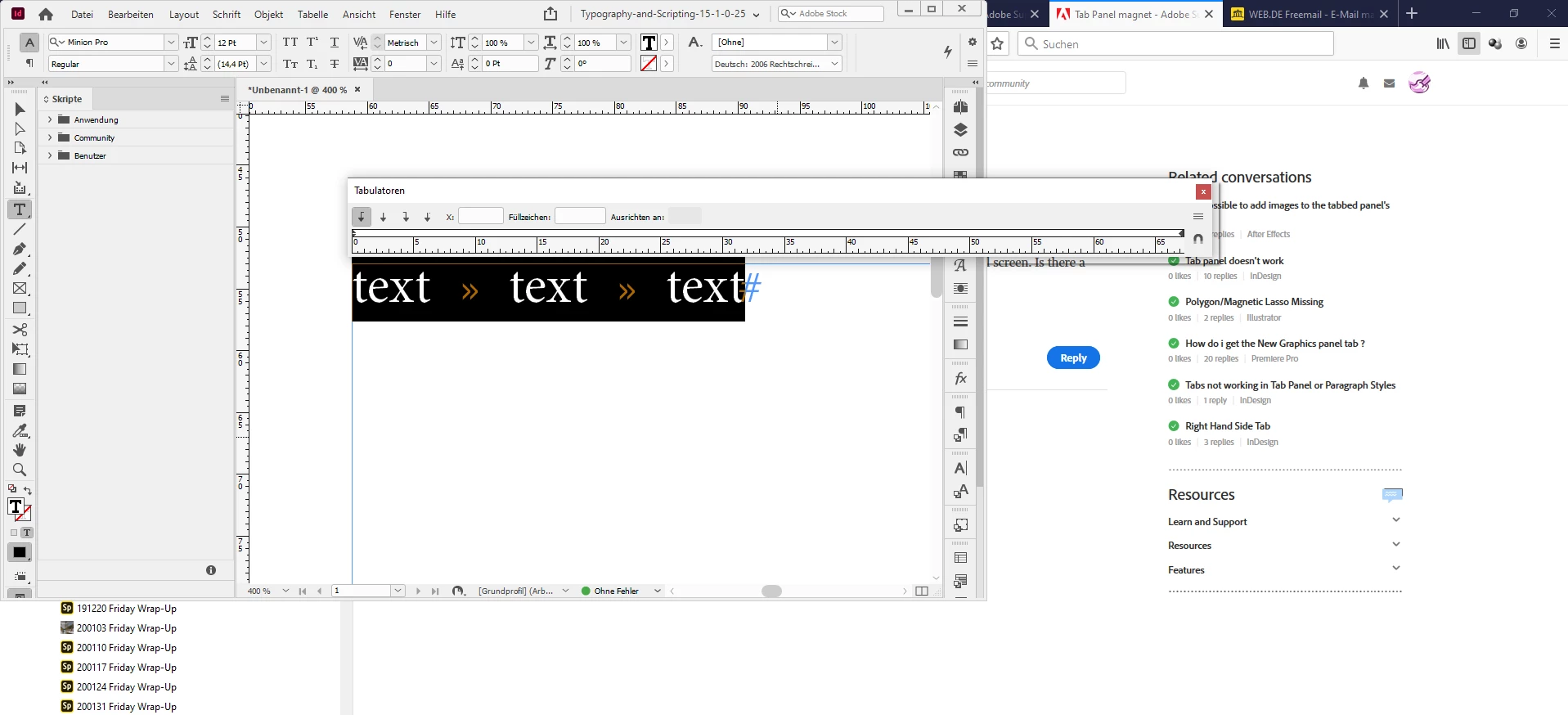1568x715 pixels.
Task: Click the magnet snap icon in Tabulatoren
Action: coord(1197,239)
